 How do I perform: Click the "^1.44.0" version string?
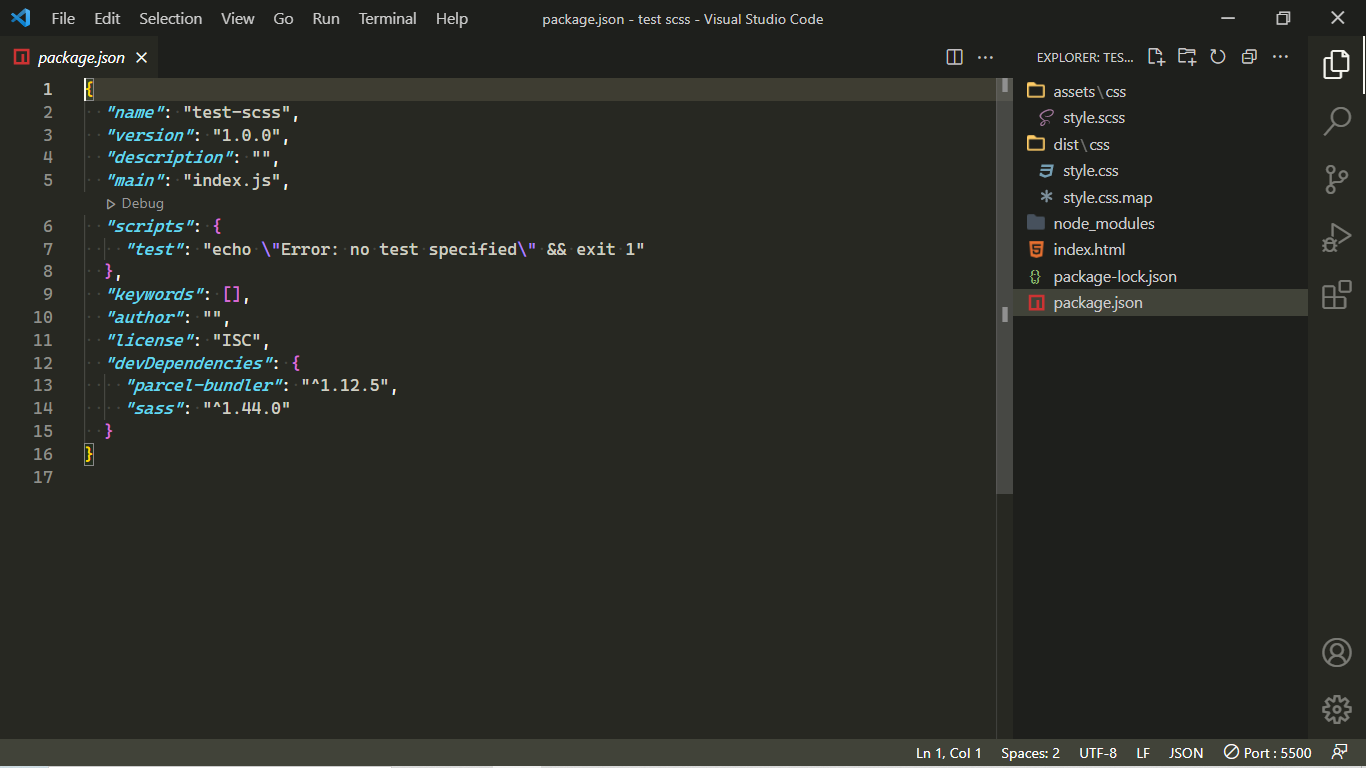pos(247,408)
